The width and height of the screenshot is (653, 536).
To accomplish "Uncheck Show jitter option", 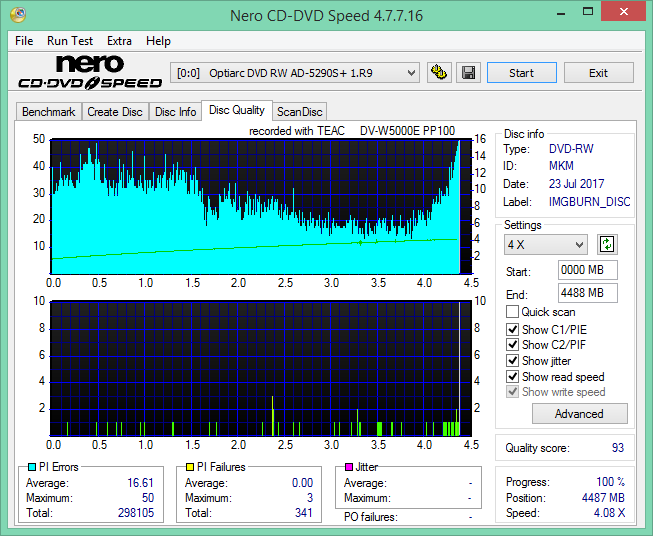I will pyautogui.click(x=512, y=361).
